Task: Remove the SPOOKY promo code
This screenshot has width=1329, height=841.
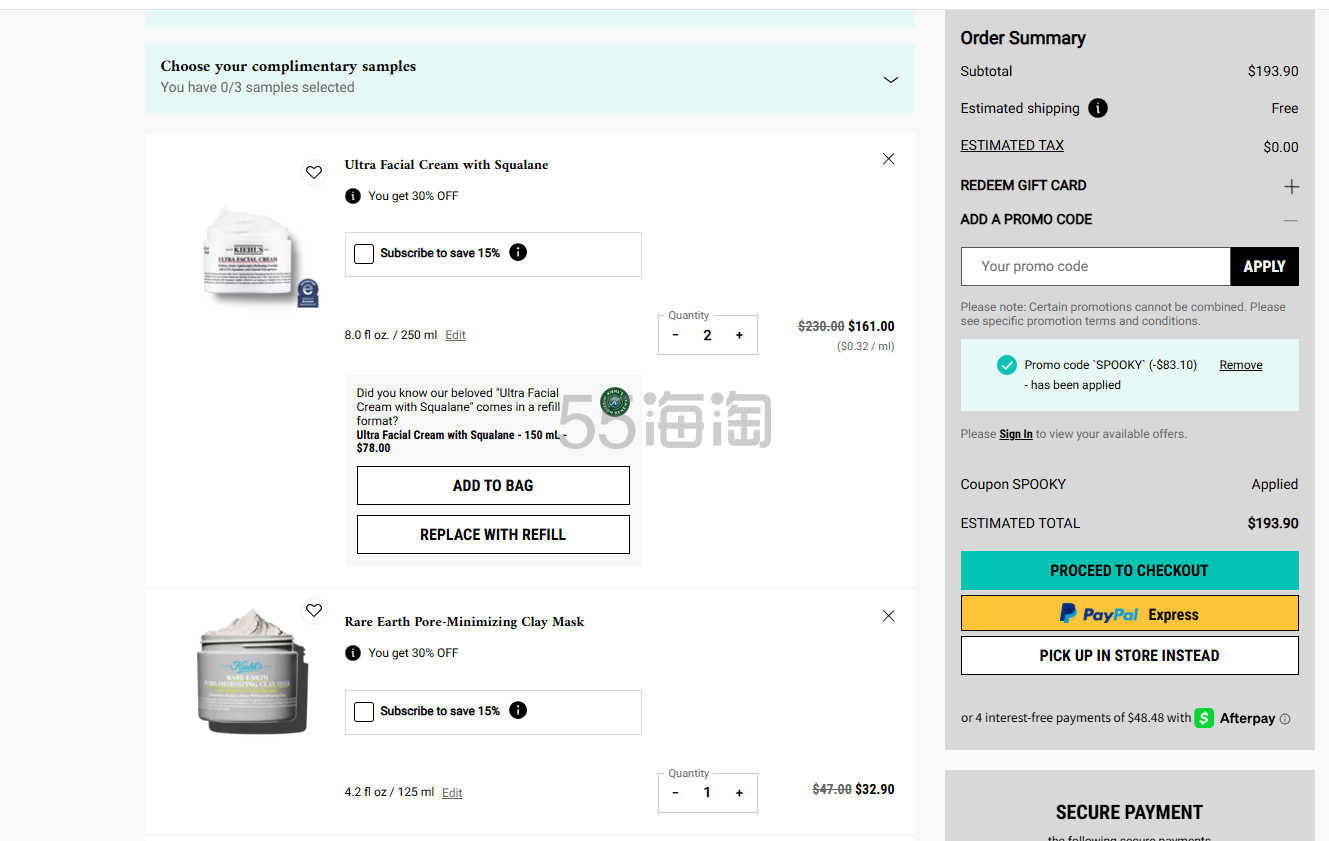Action: [1241, 365]
